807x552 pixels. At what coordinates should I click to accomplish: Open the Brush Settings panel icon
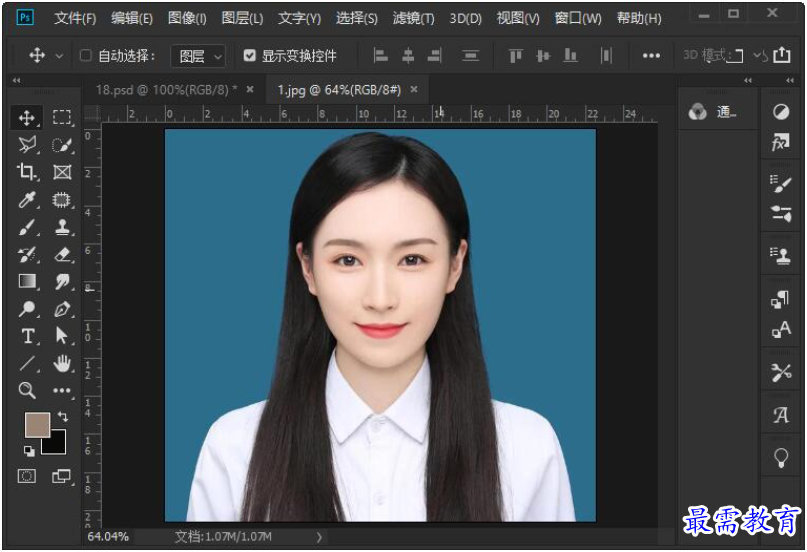[x=781, y=184]
